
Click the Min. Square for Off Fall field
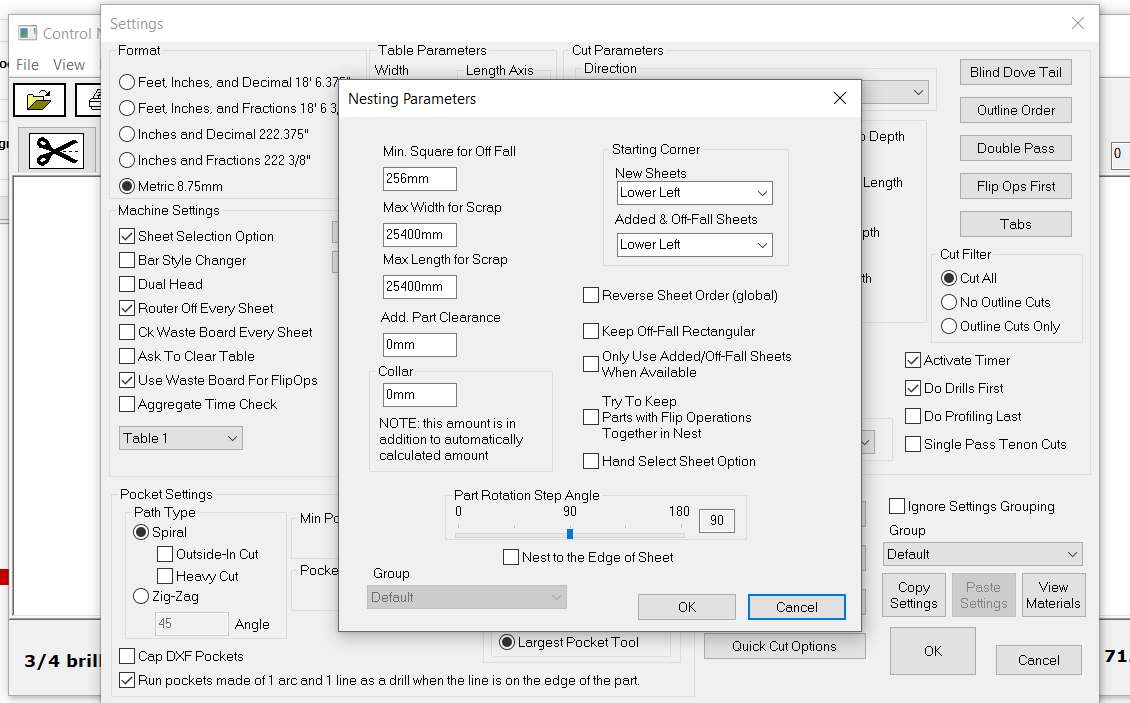419,179
